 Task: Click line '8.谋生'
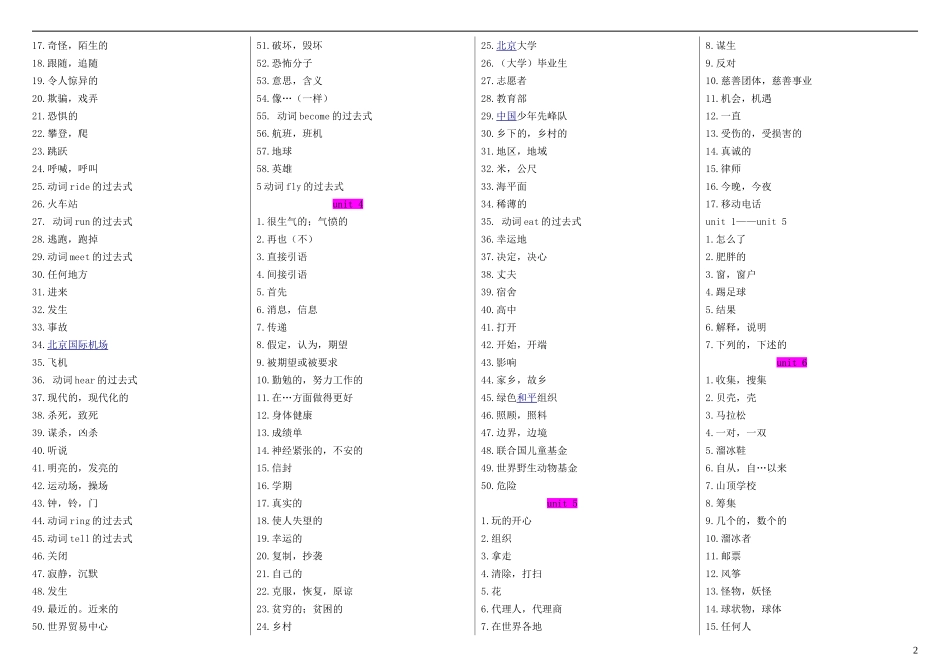click(x=720, y=45)
